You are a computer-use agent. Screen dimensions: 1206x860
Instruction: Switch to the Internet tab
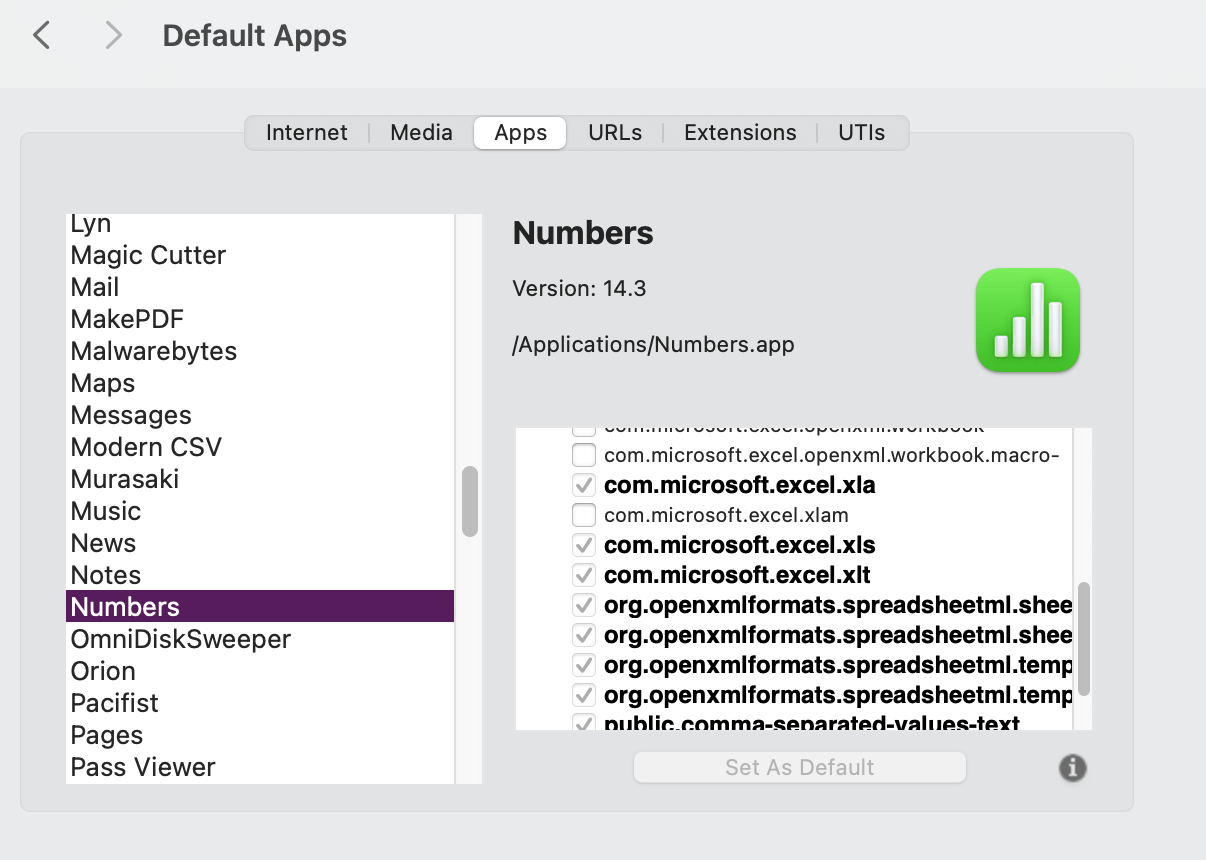pyautogui.click(x=307, y=133)
